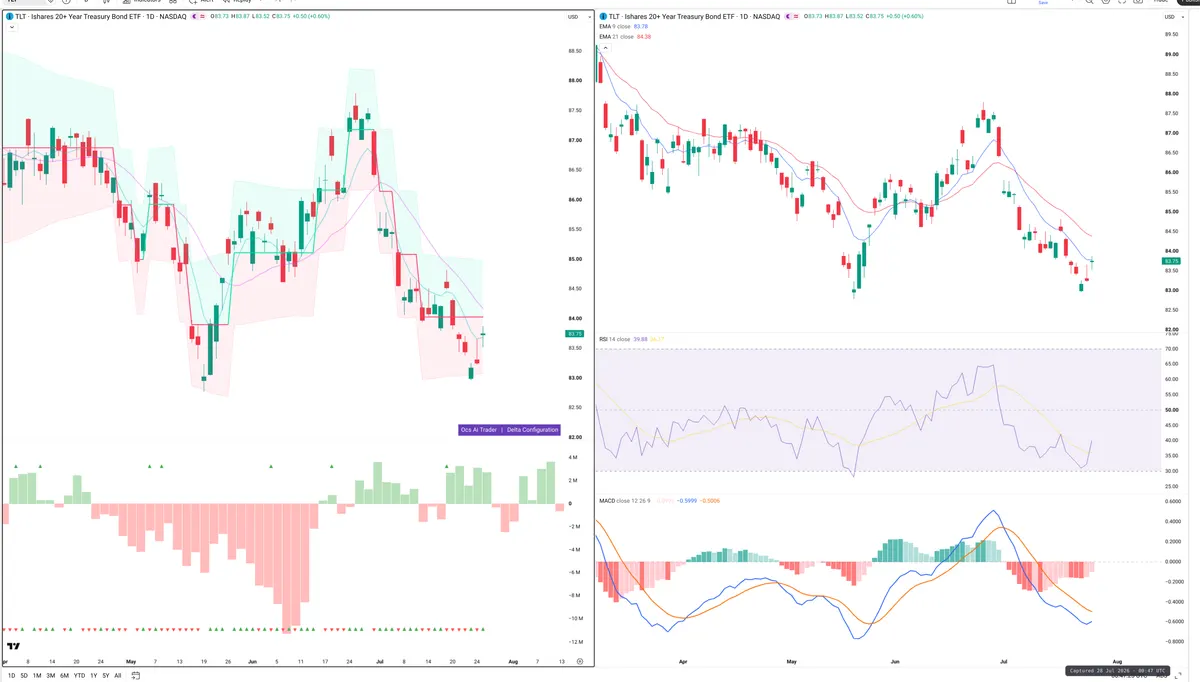Select the All time range

pyautogui.click(x=118, y=676)
